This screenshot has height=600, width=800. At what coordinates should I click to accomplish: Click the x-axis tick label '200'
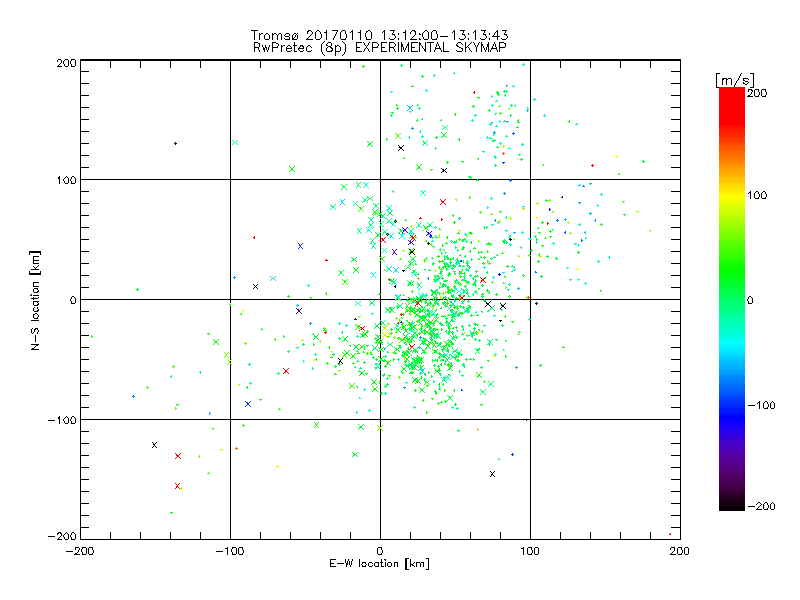tap(680, 551)
